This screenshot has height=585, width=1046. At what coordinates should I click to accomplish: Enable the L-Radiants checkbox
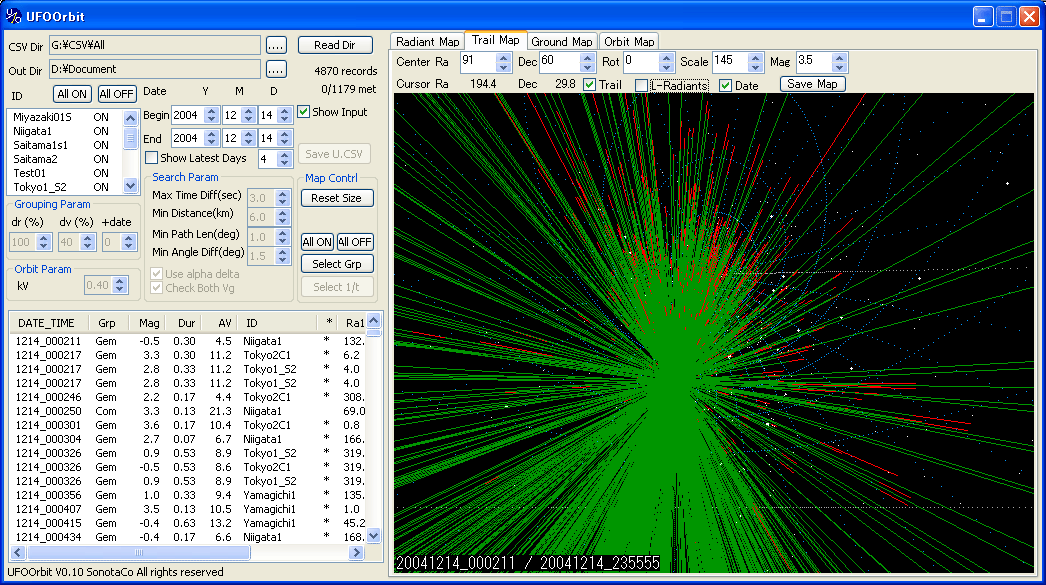pos(642,85)
